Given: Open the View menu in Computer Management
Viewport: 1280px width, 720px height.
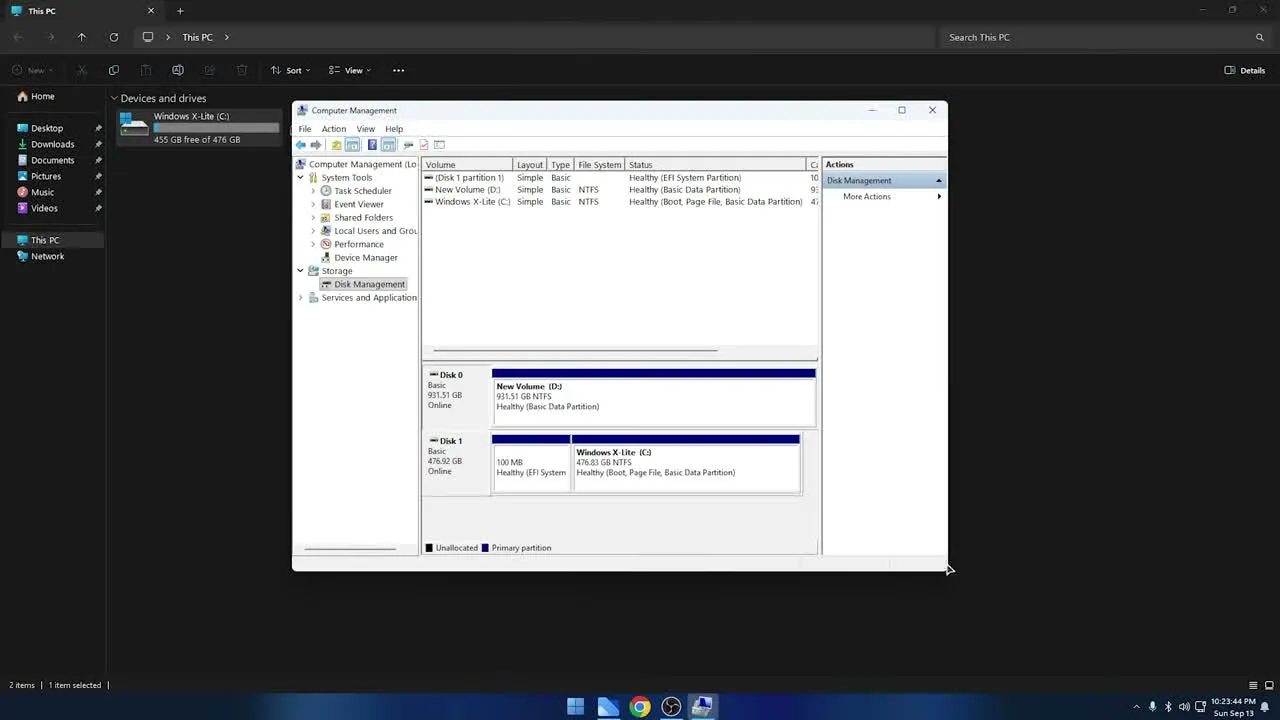Looking at the screenshot, I should click(365, 129).
